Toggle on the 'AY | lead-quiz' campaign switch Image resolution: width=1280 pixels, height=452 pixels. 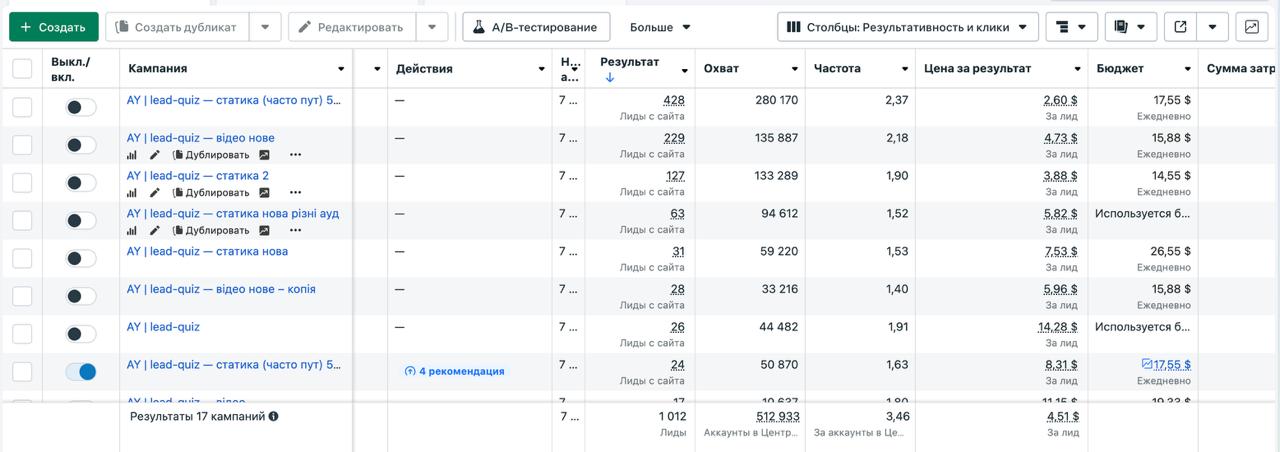pos(81,334)
